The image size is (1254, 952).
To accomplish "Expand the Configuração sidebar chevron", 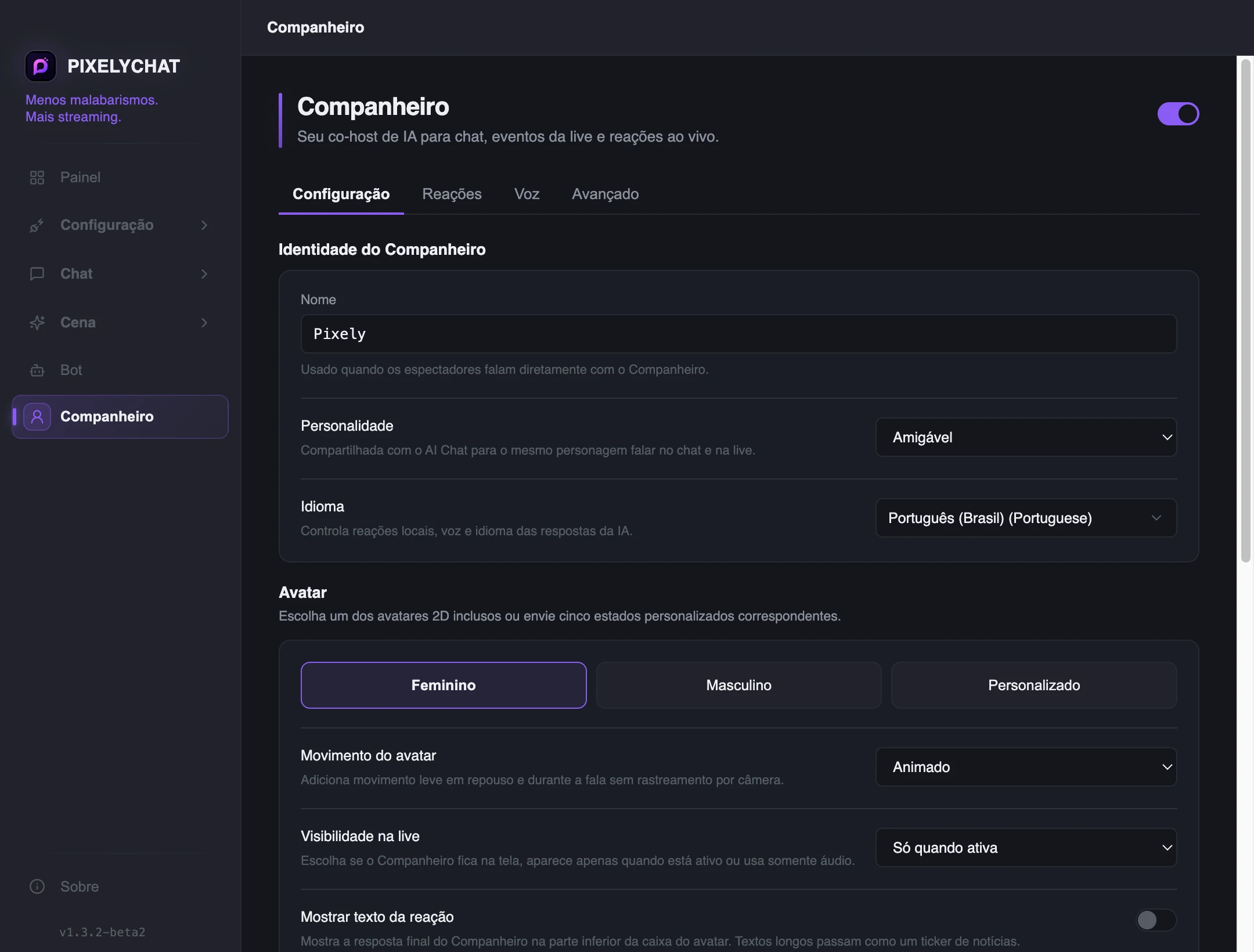I will pos(204,225).
